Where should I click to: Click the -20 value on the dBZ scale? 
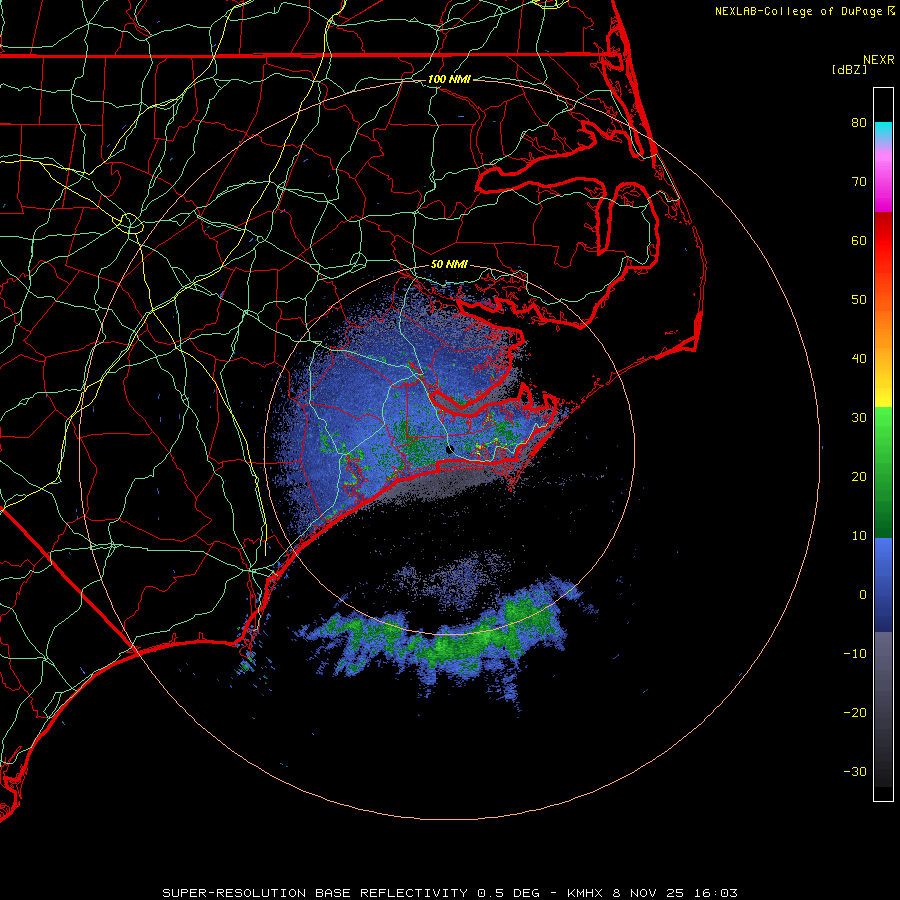(x=855, y=713)
